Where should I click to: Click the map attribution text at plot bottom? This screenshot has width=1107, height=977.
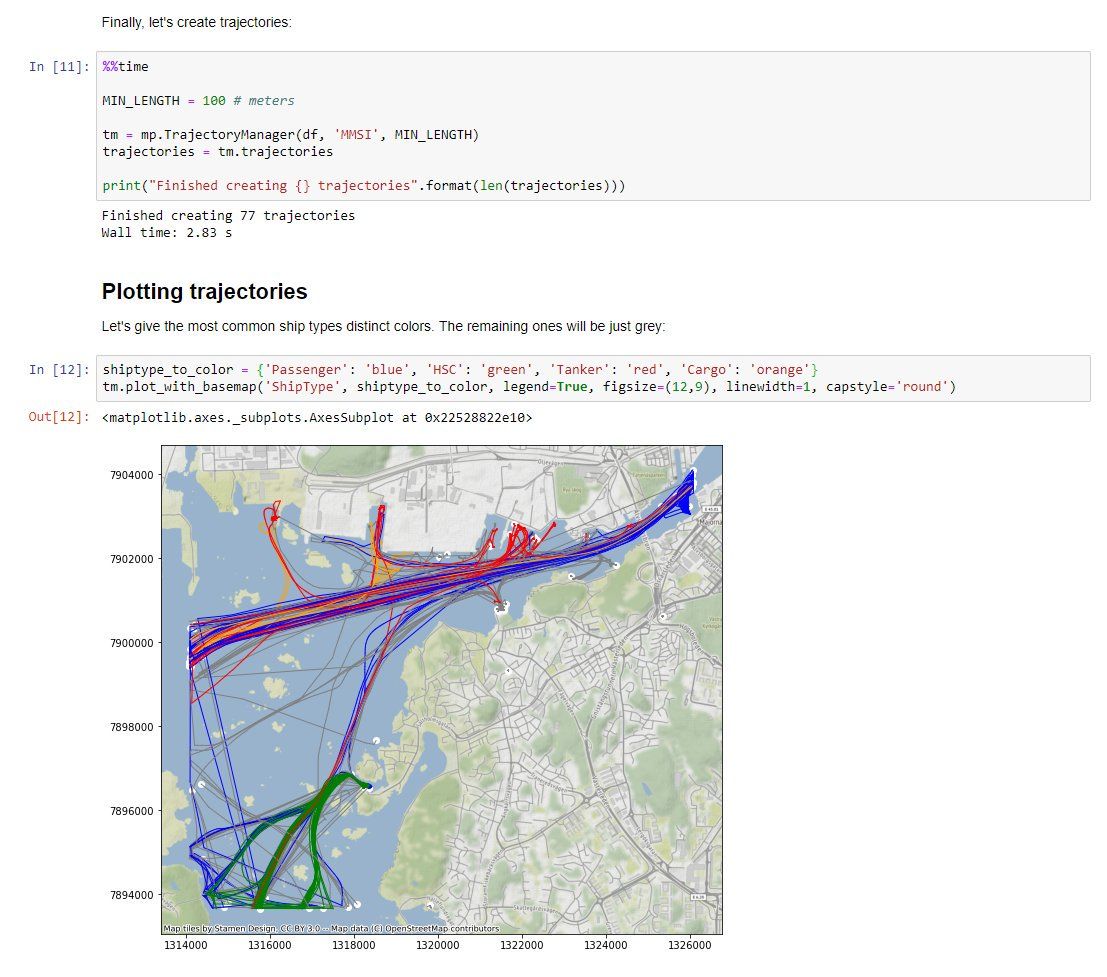point(331,929)
